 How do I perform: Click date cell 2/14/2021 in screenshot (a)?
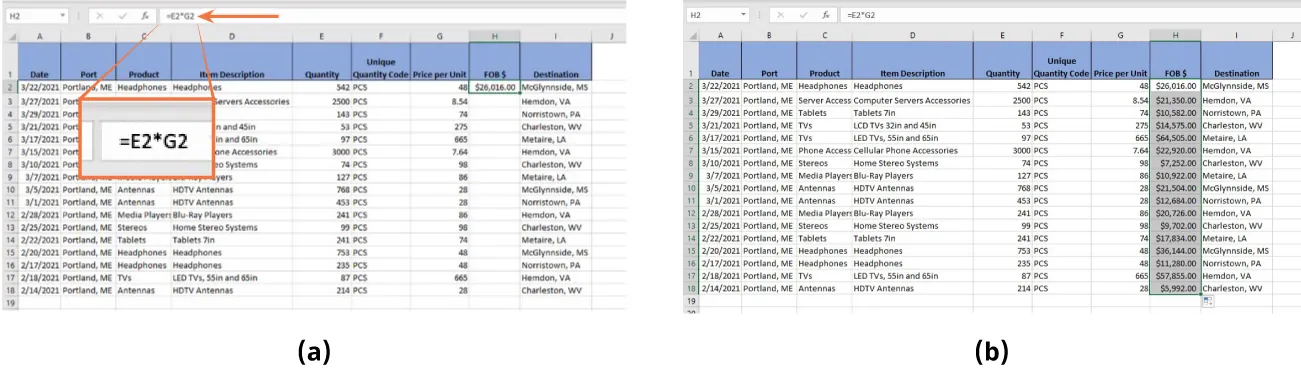(39, 291)
